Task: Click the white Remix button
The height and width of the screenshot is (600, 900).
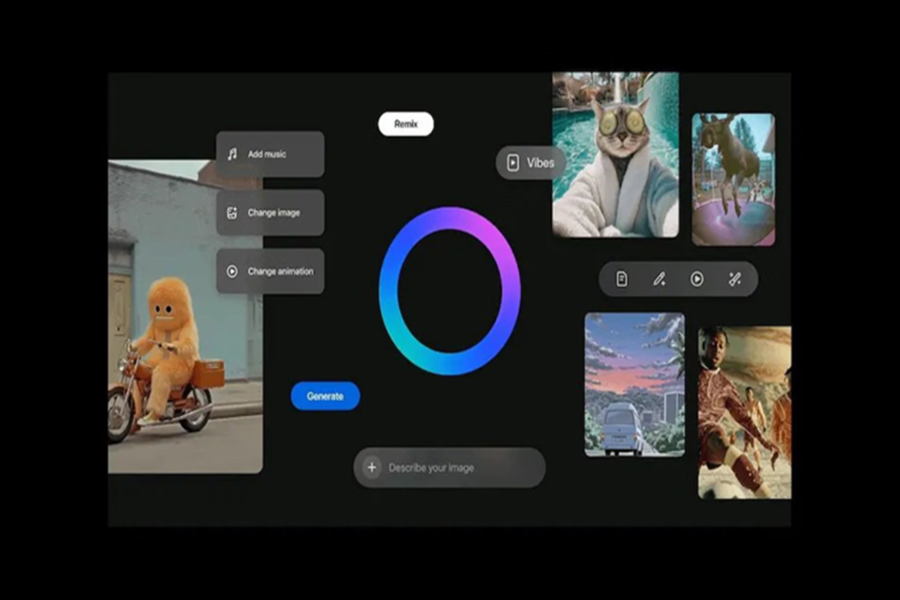Action: pyautogui.click(x=405, y=124)
